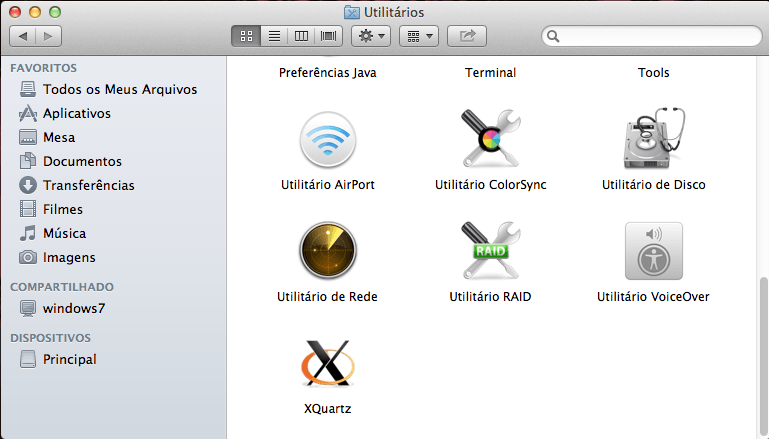Switch to list view mode

click(x=273, y=36)
